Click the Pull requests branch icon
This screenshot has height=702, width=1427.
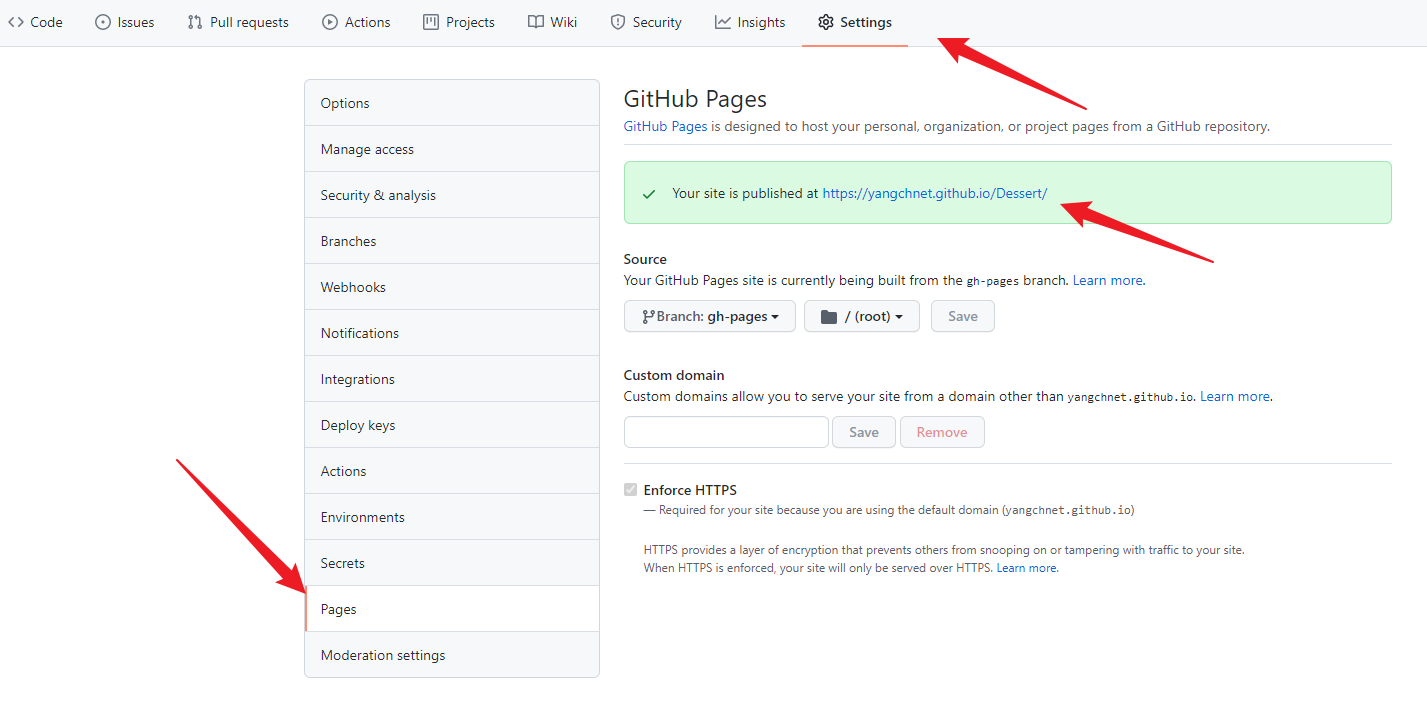[x=195, y=22]
